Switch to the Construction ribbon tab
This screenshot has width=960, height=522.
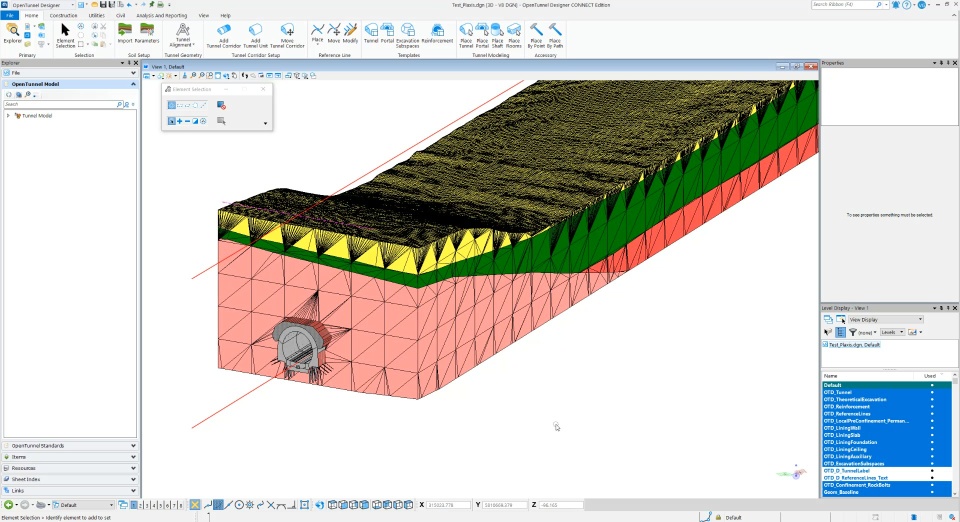click(63, 16)
